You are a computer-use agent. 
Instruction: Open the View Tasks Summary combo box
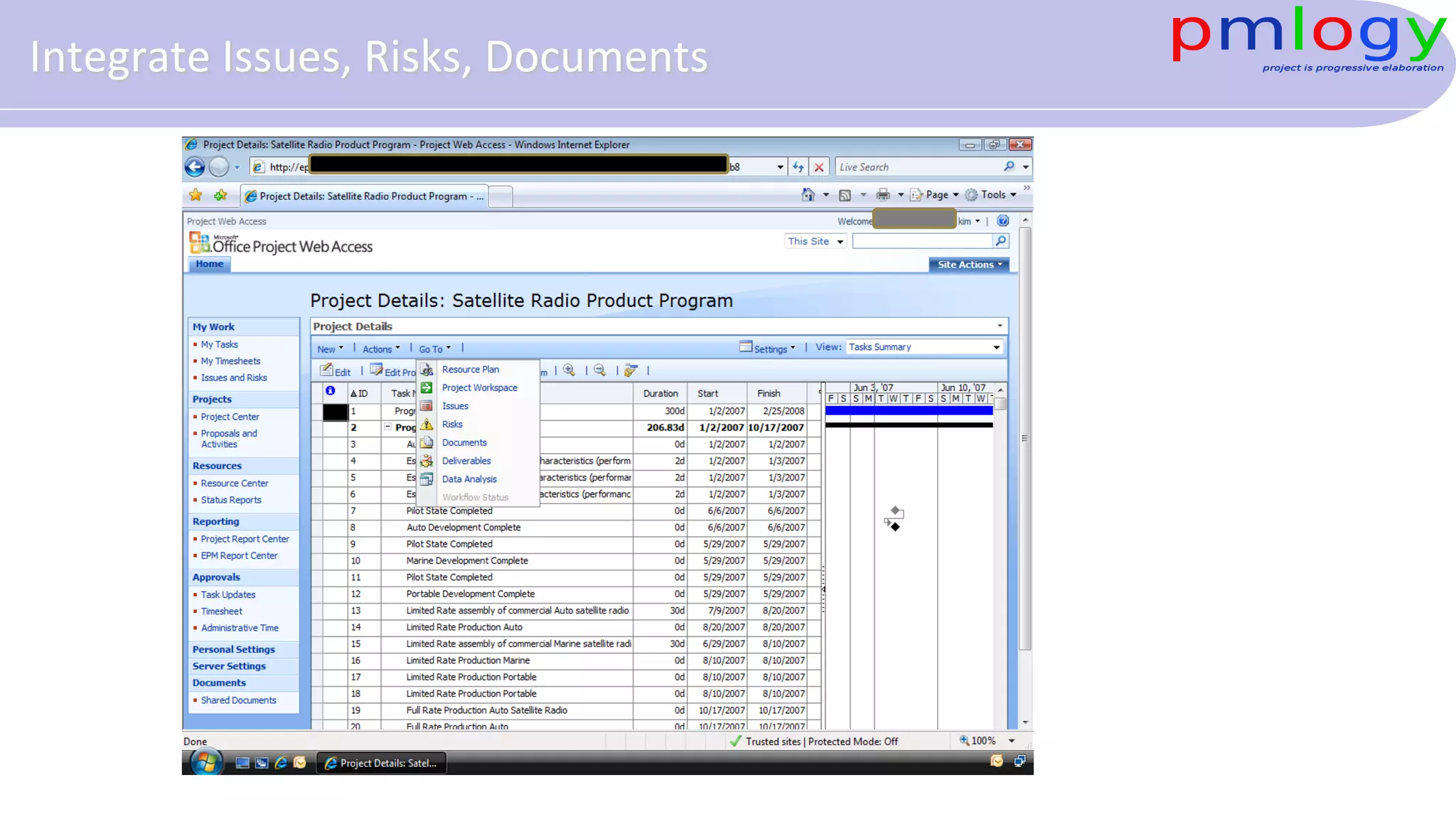click(x=924, y=347)
